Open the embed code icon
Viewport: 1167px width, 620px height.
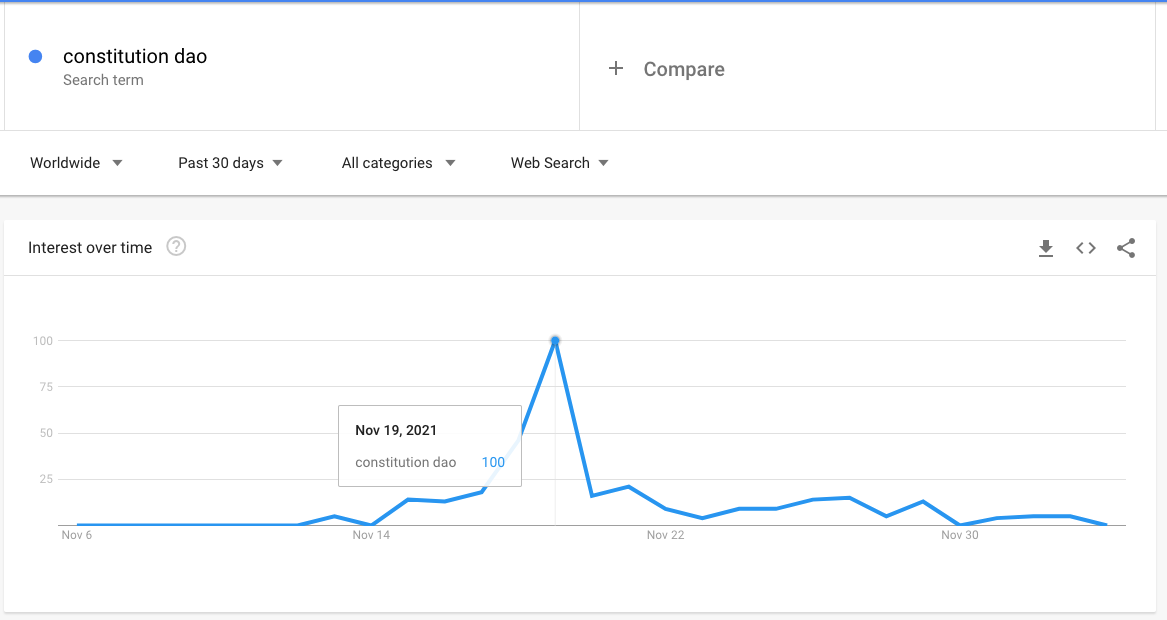[1086, 248]
